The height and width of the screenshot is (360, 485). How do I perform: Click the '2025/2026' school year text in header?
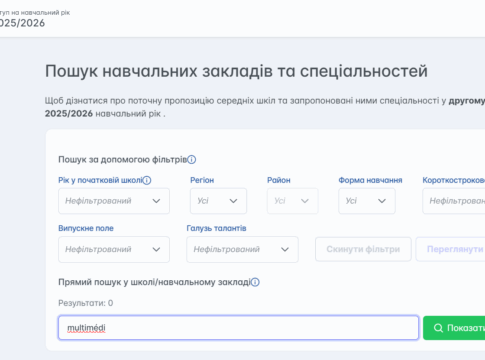[x=22, y=23]
